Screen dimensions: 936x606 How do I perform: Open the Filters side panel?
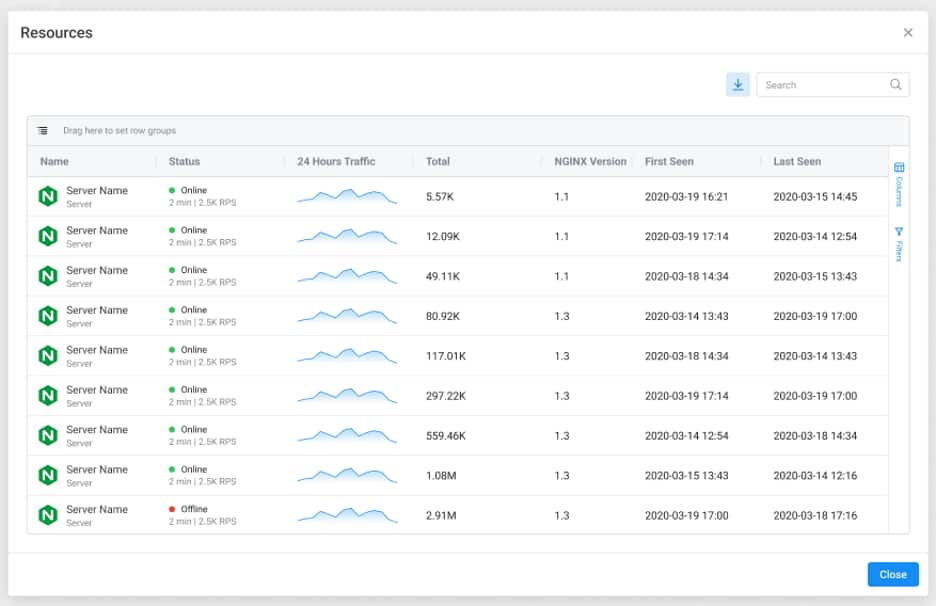[898, 244]
